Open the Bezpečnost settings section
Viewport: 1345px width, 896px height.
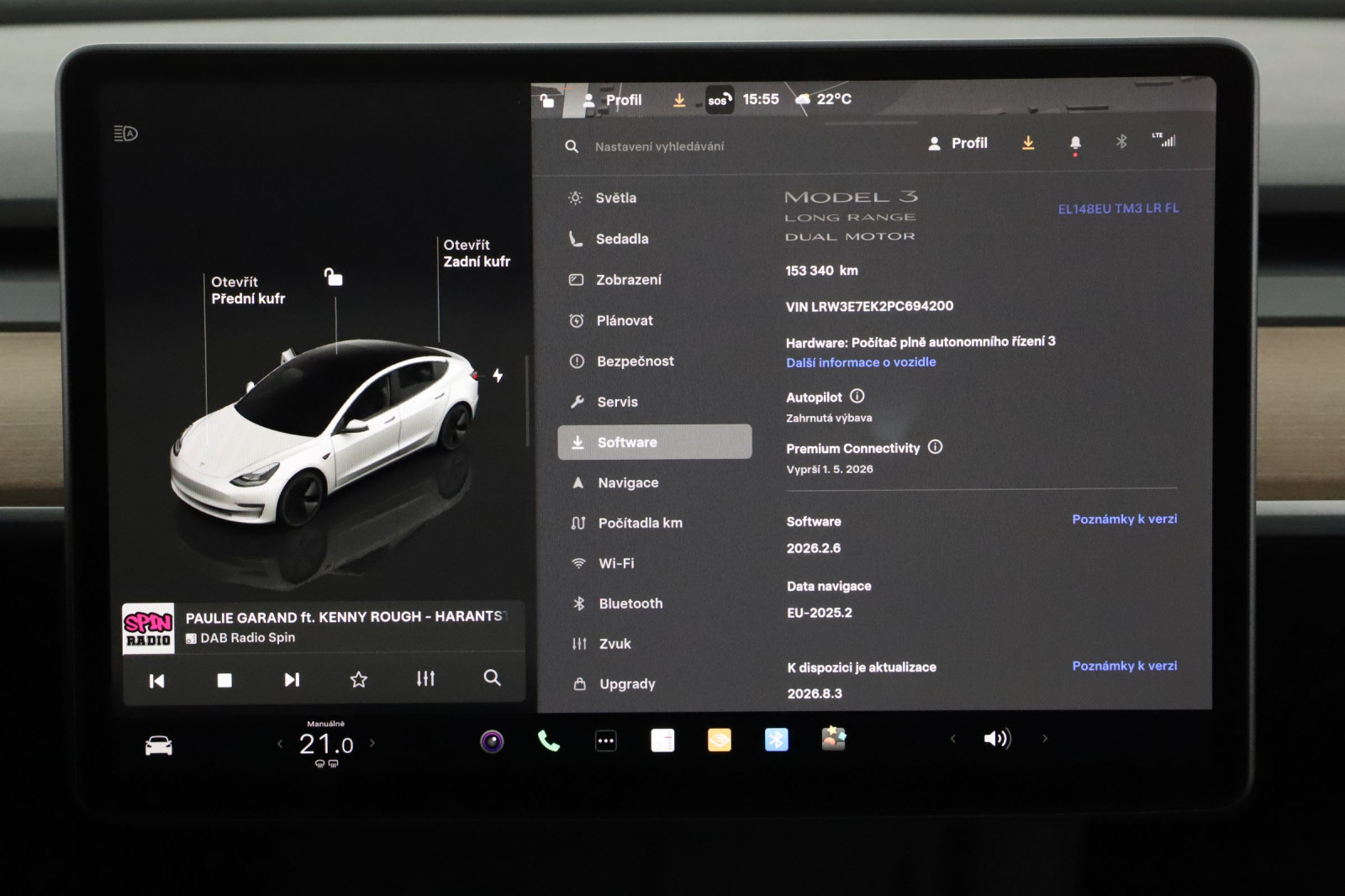point(635,361)
